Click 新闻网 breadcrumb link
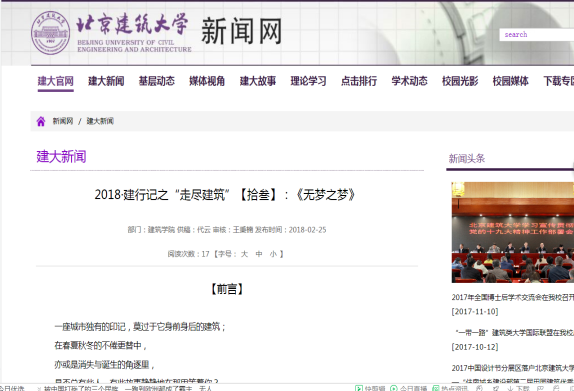This screenshot has height=391, width=574. coord(63,121)
